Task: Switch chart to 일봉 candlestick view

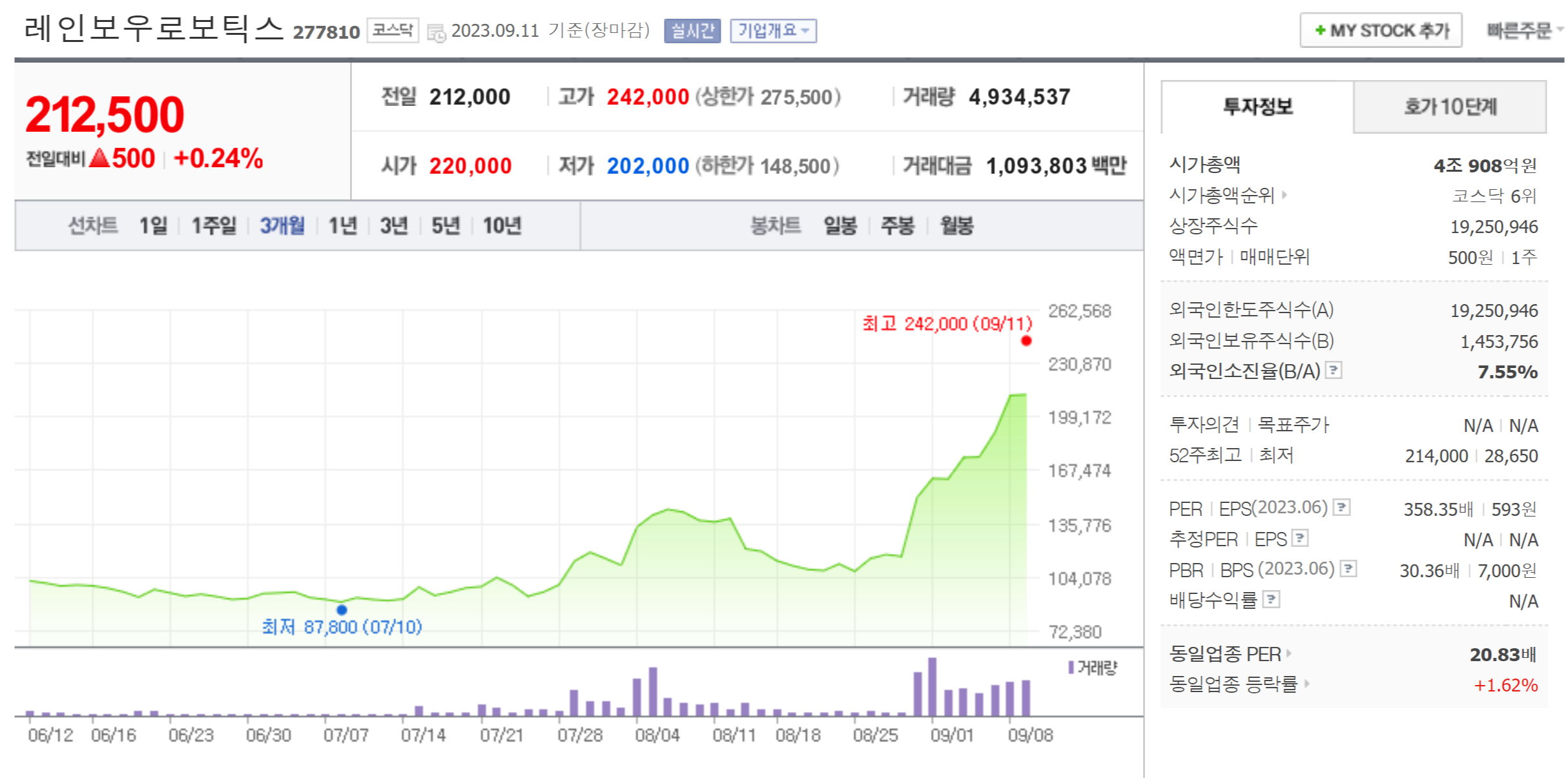Action: 840,225
